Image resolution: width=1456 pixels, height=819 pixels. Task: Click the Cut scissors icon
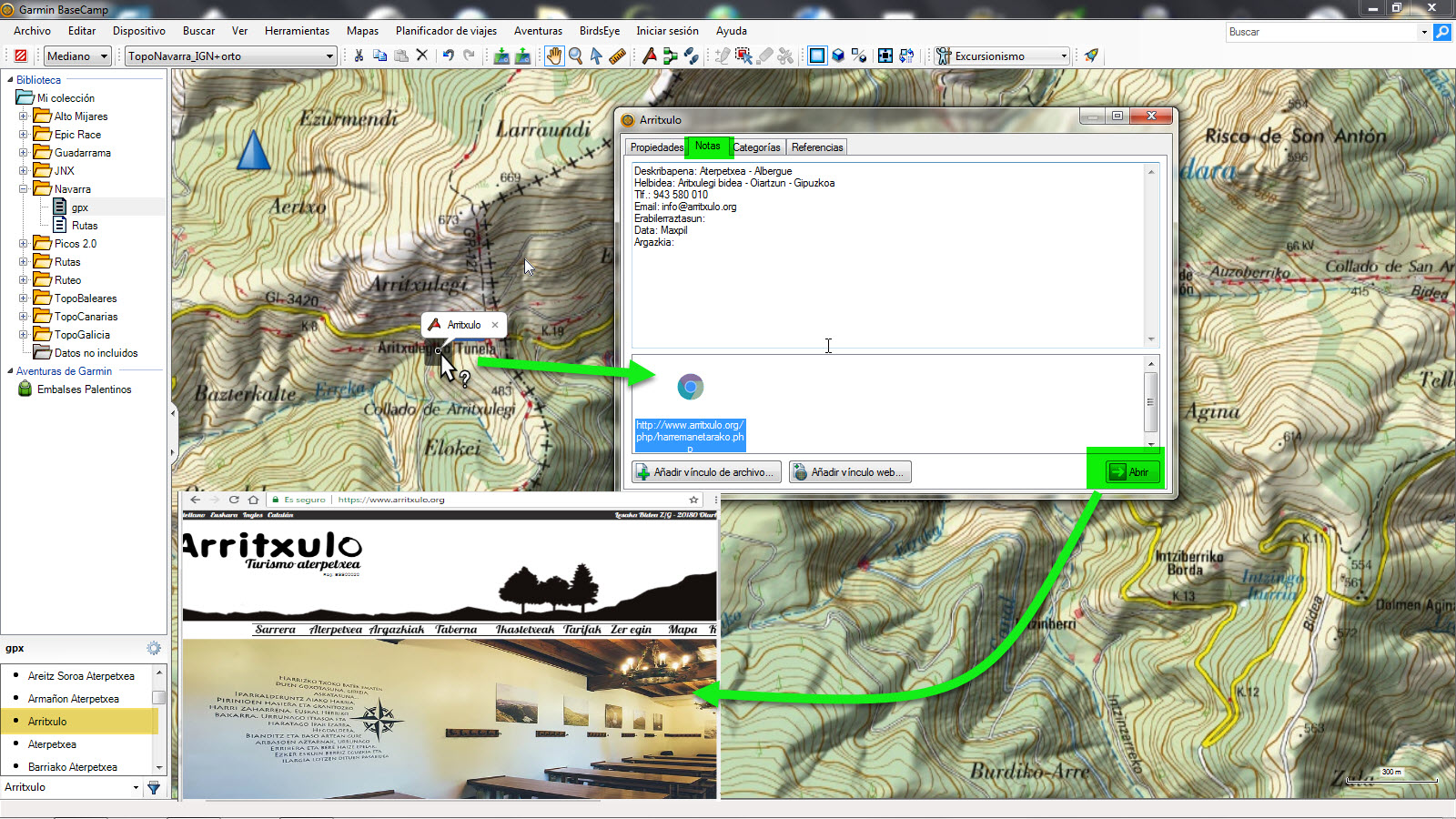tap(359, 56)
